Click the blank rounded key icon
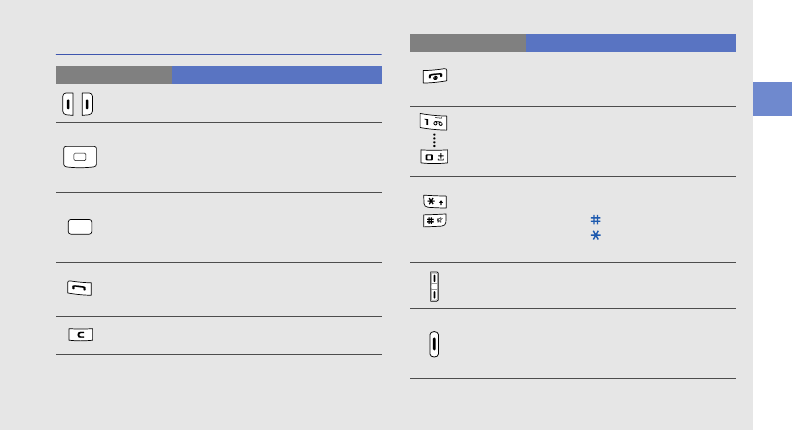This screenshot has width=792, height=430. click(80, 227)
